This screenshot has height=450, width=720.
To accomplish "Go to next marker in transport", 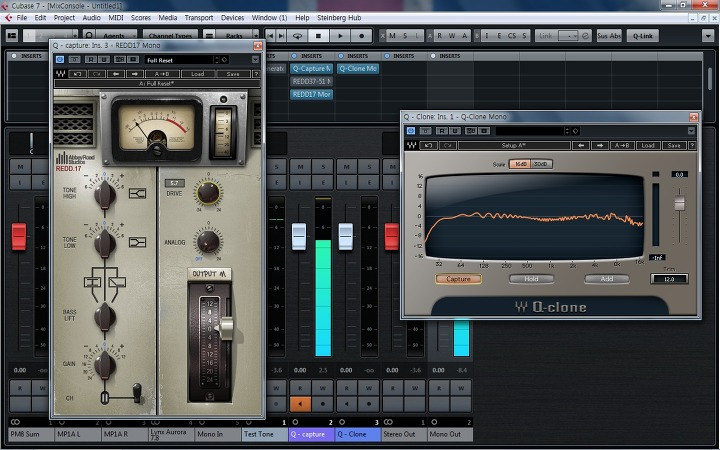I will [x=281, y=35].
